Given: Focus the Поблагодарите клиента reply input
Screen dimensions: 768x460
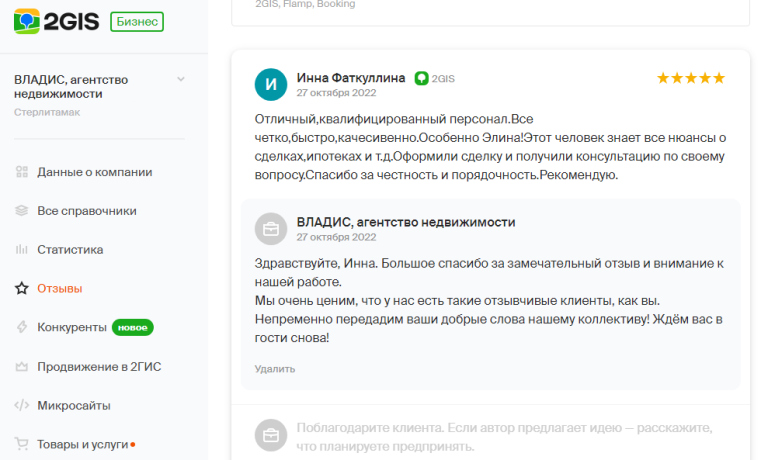Looking at the screenshot, I should click(504, 437).
